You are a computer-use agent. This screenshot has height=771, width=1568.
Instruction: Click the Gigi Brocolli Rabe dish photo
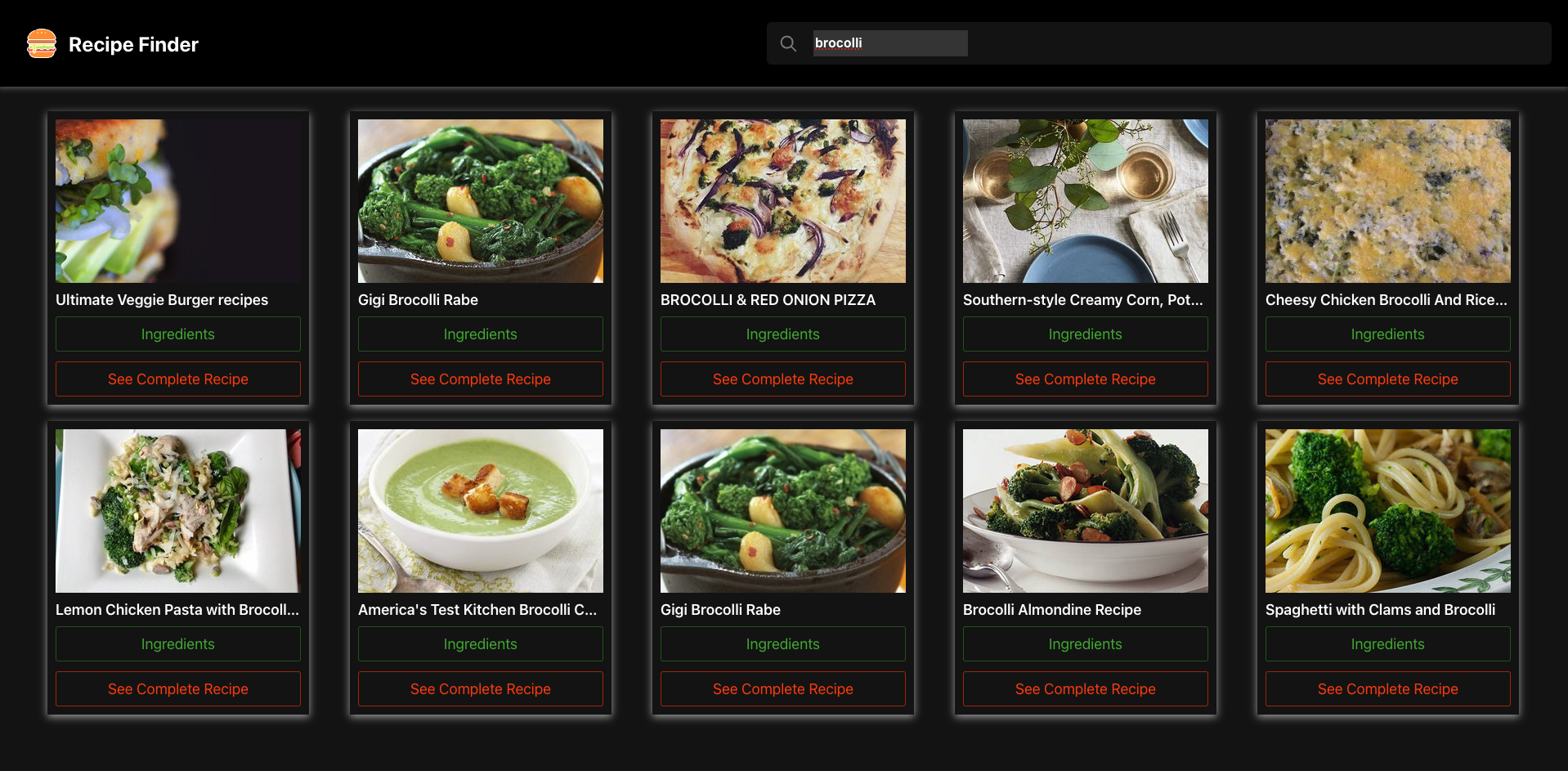click(x=480, y=201)
